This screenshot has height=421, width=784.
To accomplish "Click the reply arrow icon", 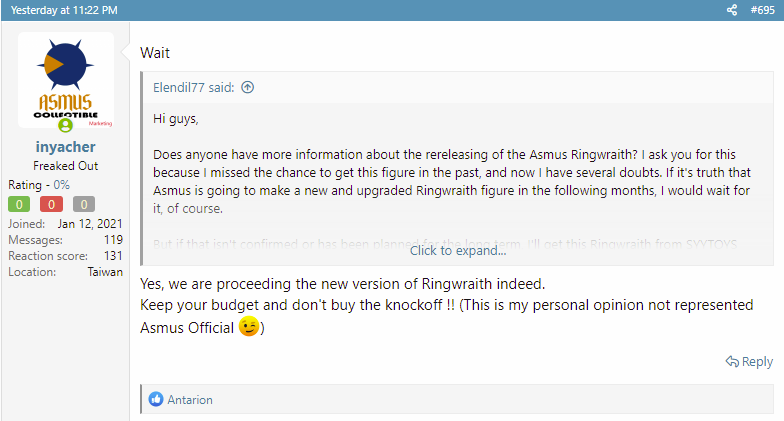I will (x=732, y=362).
